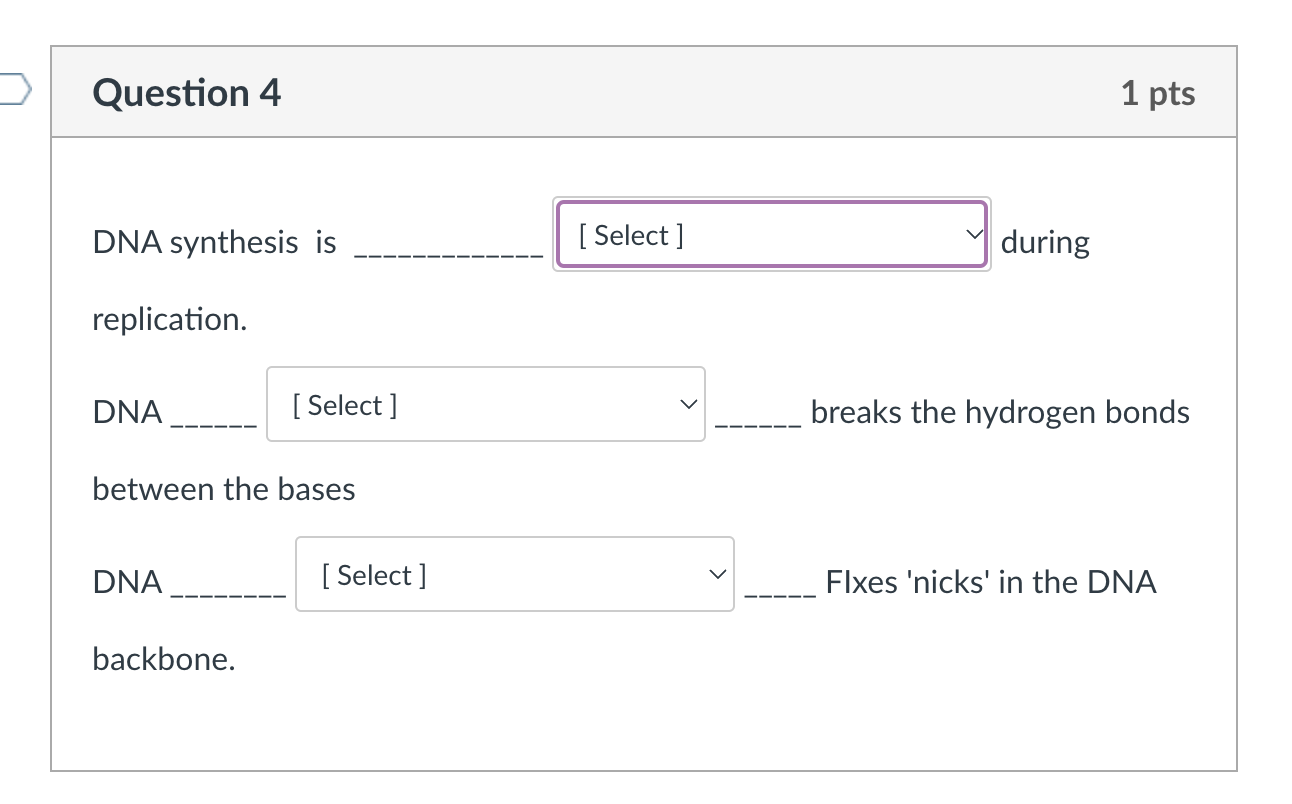This screenshot has height=804, width=1292.
Task: Open the hydrogen bonds [Select] dropdown
Action: click(x=485, y=404)
